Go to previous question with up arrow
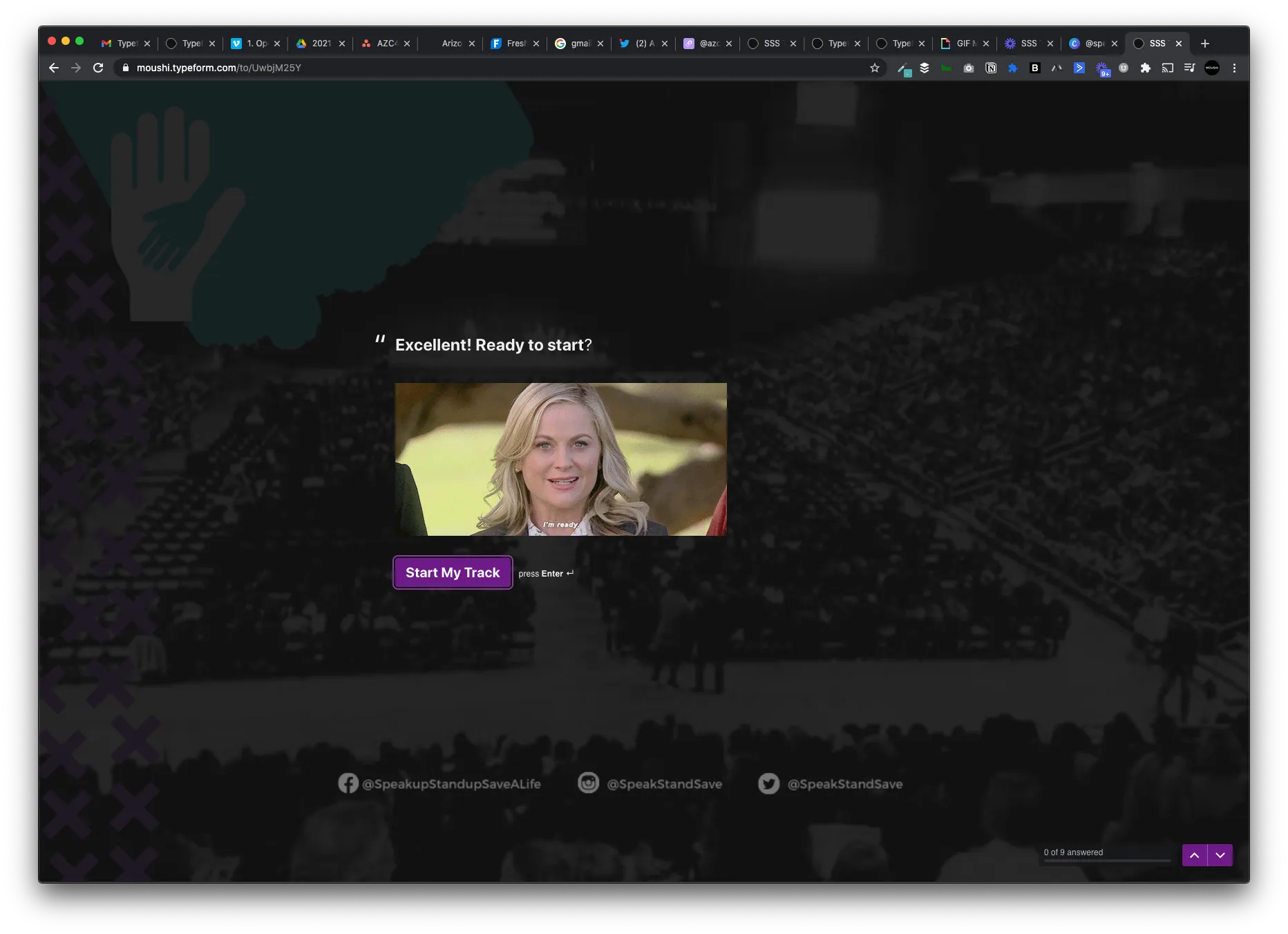 click(x=1195, y=855)
